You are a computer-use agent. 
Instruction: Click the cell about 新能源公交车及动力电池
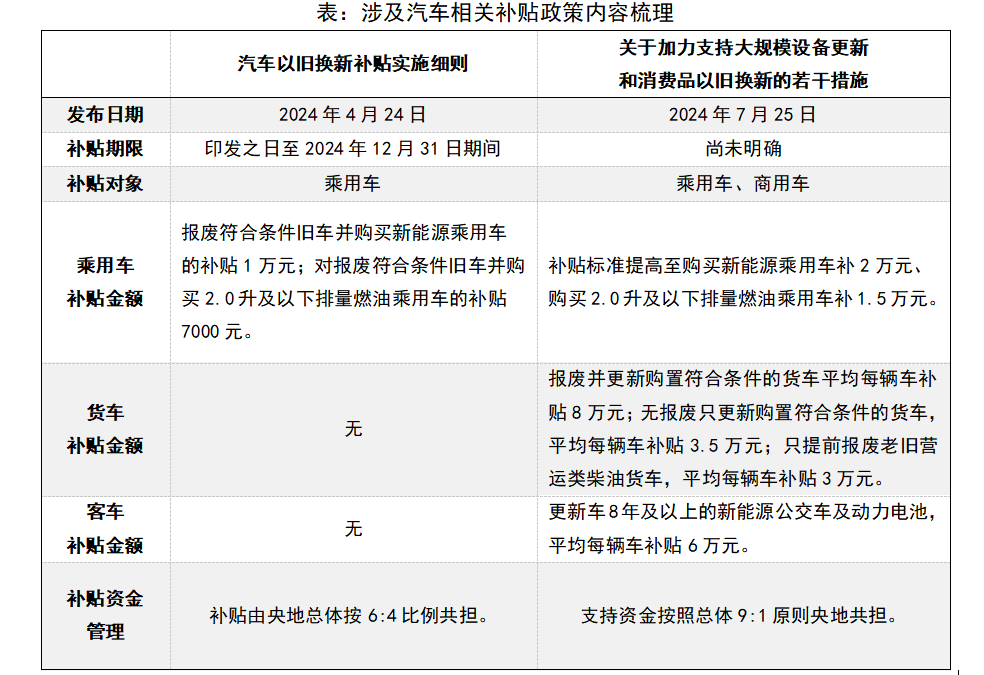tap(743, 529)
